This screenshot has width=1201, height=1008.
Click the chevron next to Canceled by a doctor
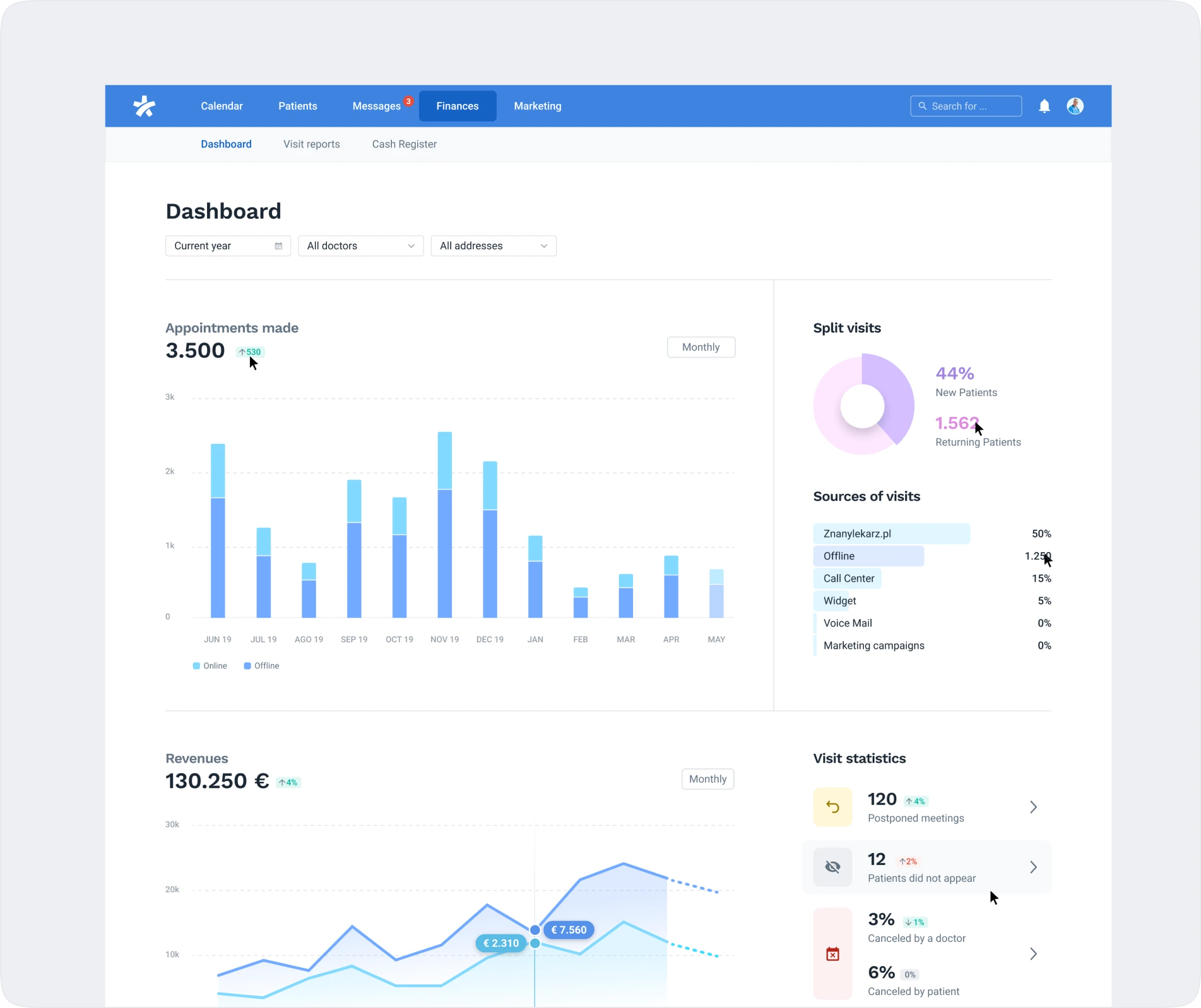[x=1033, y=953]
